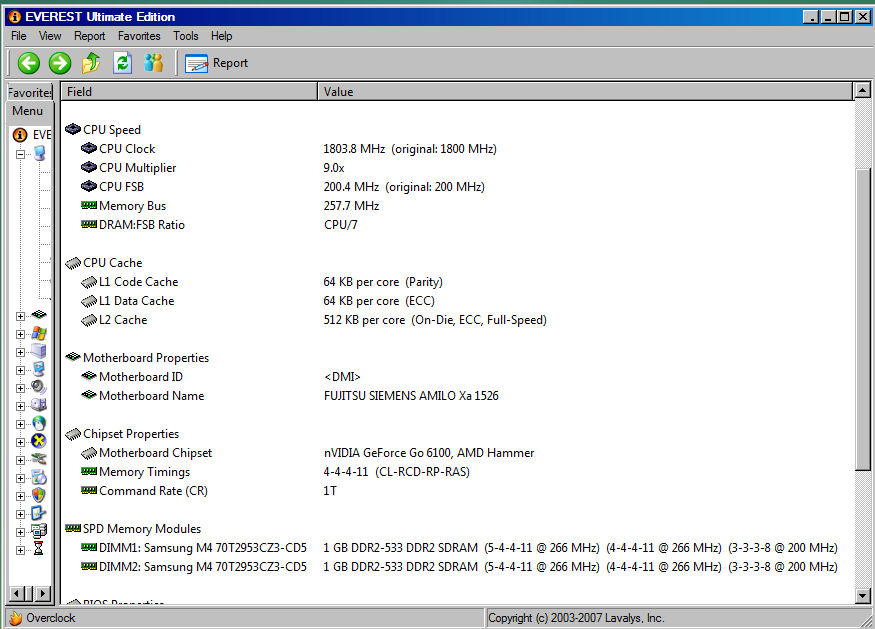Switch to the Favorites sidebar tab

pos(30,92)
